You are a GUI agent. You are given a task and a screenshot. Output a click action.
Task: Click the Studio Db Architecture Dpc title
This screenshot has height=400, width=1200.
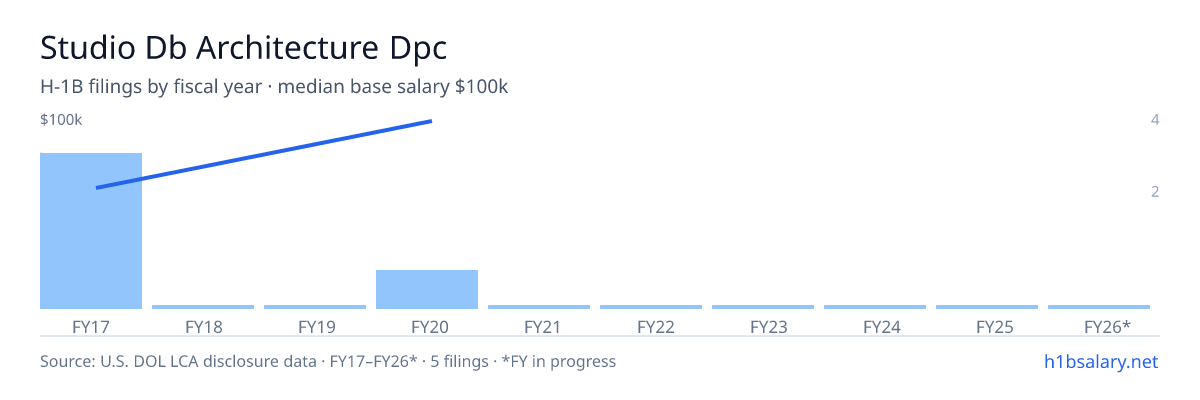244,48
